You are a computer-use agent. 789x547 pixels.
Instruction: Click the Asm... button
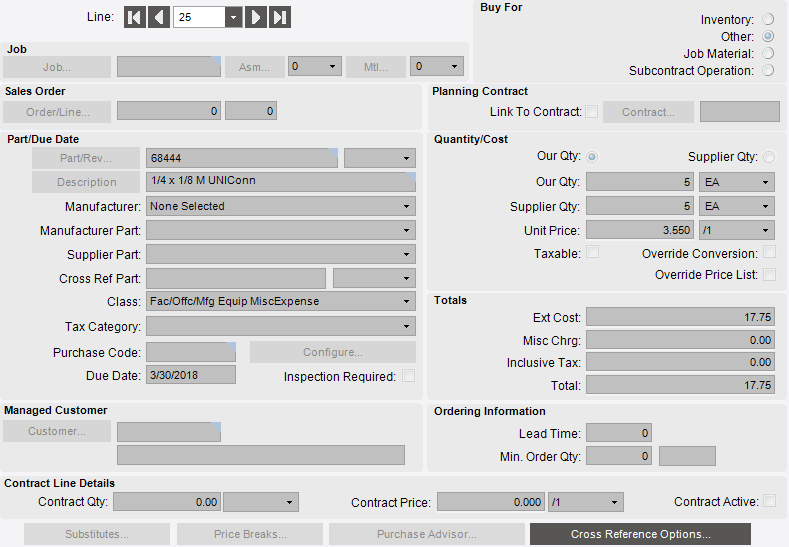point(255,67)
